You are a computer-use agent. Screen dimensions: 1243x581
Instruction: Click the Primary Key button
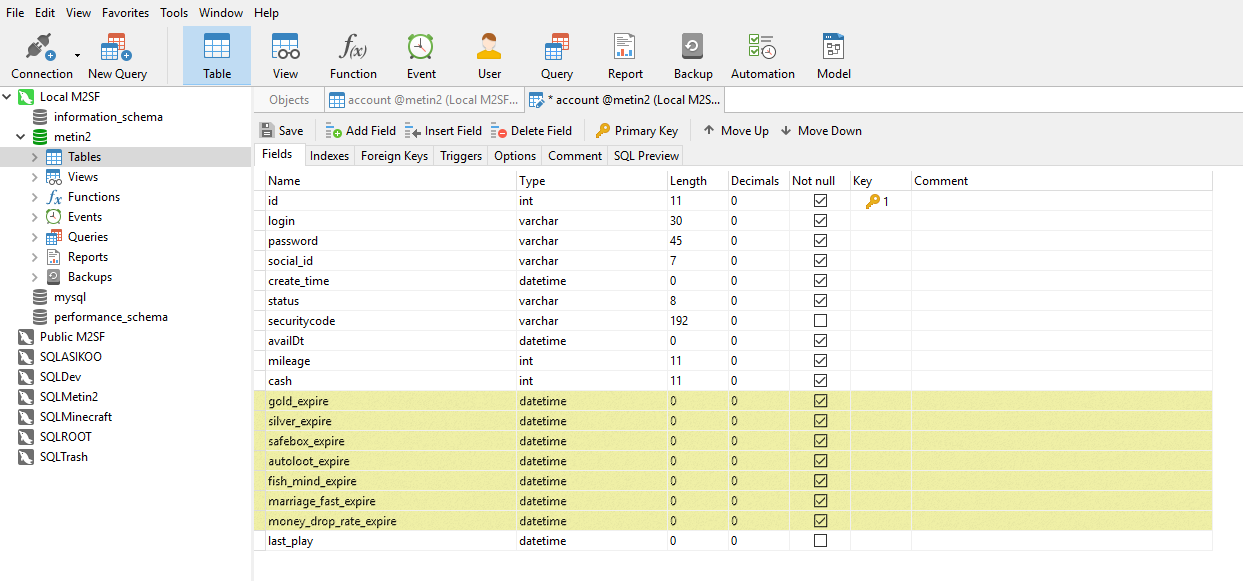[636, 131]
